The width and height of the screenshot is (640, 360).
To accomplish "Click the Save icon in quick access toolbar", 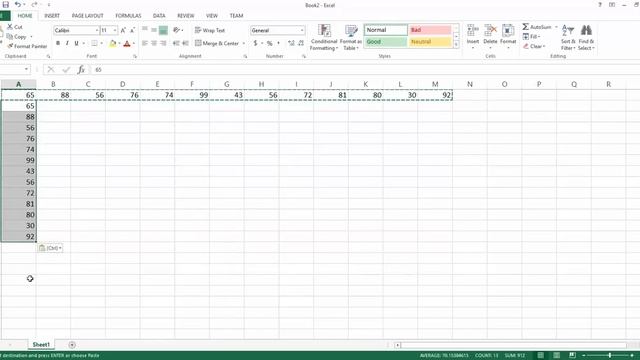I will pyautogui.click(x=6, y=4).
